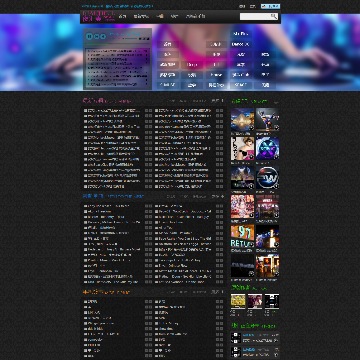Check first song checkbox in orange-titled list

coord(85,302)
